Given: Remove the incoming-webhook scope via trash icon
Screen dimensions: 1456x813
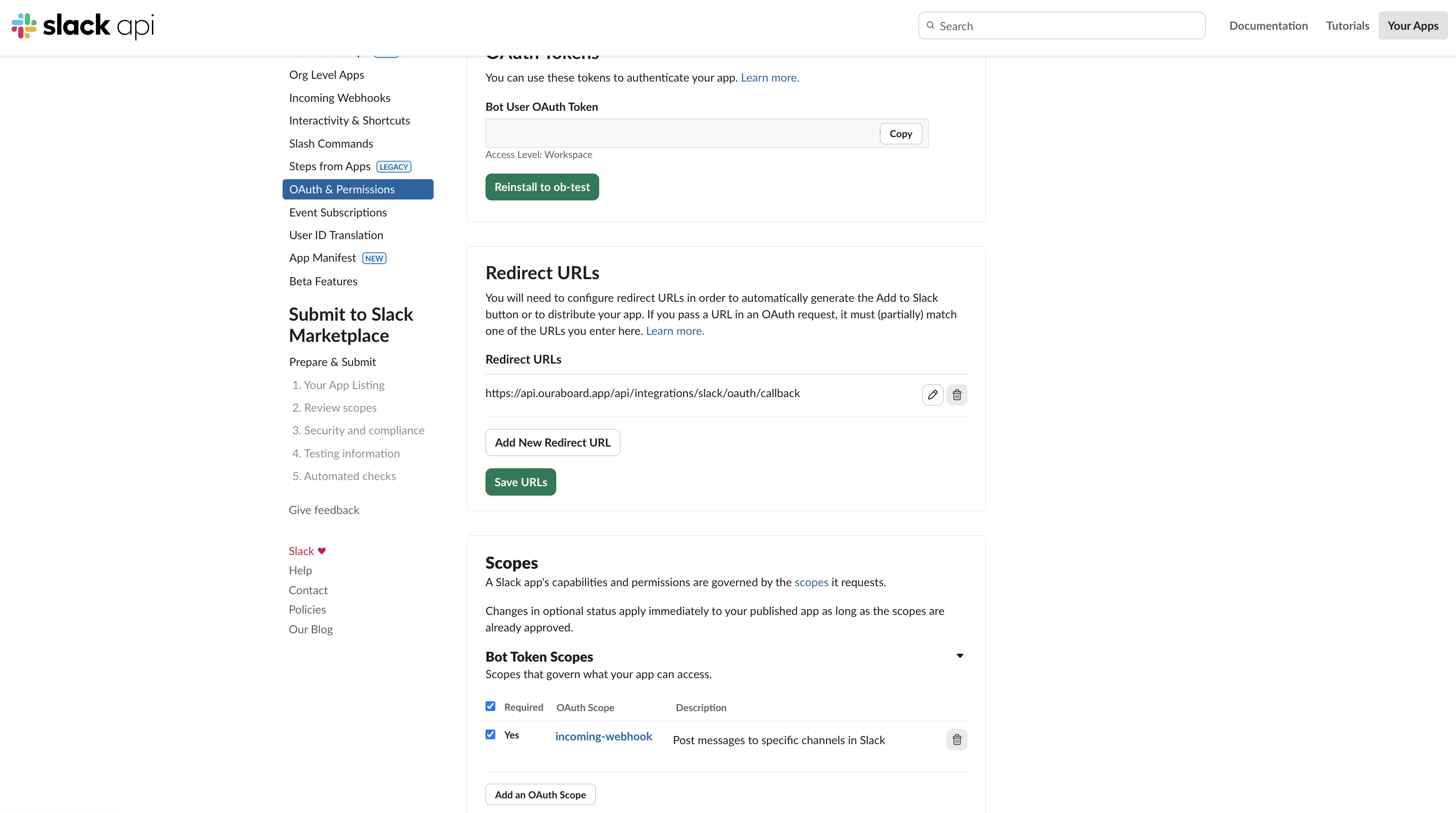Looking at the screenshot, I should (x=956, y=739).
